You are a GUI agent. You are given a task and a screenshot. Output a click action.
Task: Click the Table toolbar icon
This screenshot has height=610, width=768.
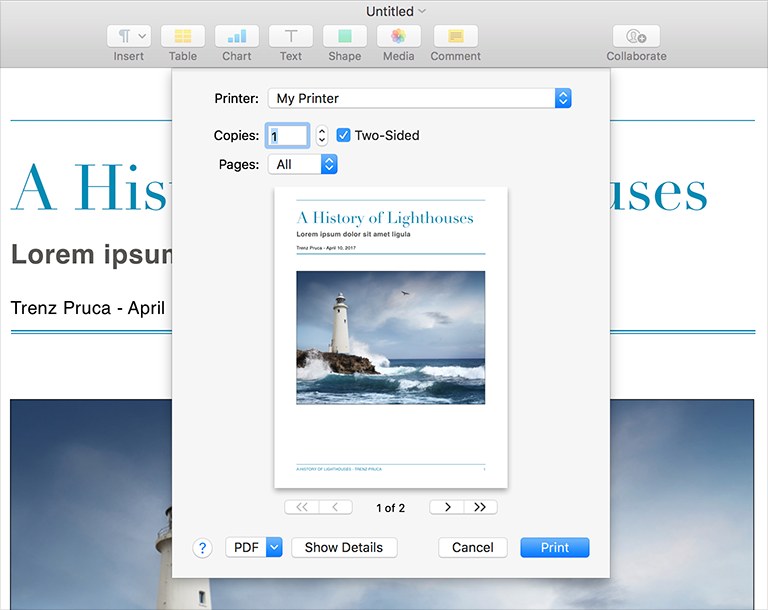pos(183,36)
